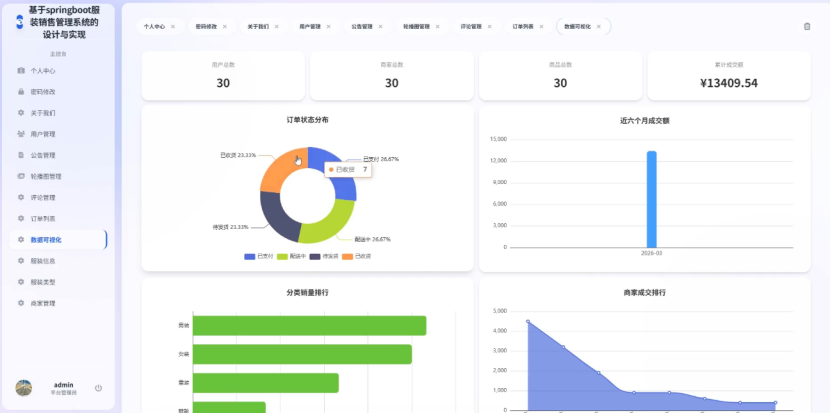Click the 用户总数 statistic card

point(223,76)
